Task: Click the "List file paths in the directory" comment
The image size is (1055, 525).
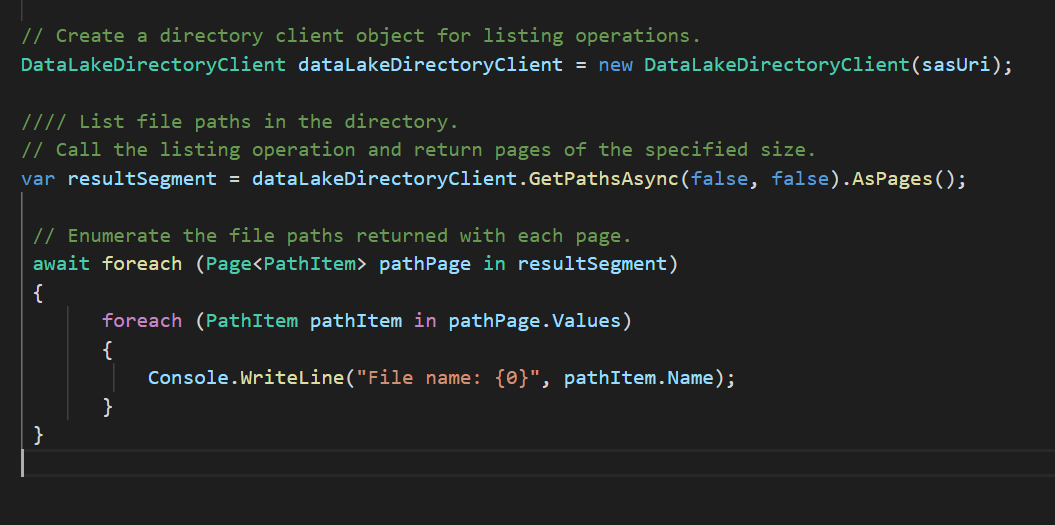Action: tap(240, 122)
